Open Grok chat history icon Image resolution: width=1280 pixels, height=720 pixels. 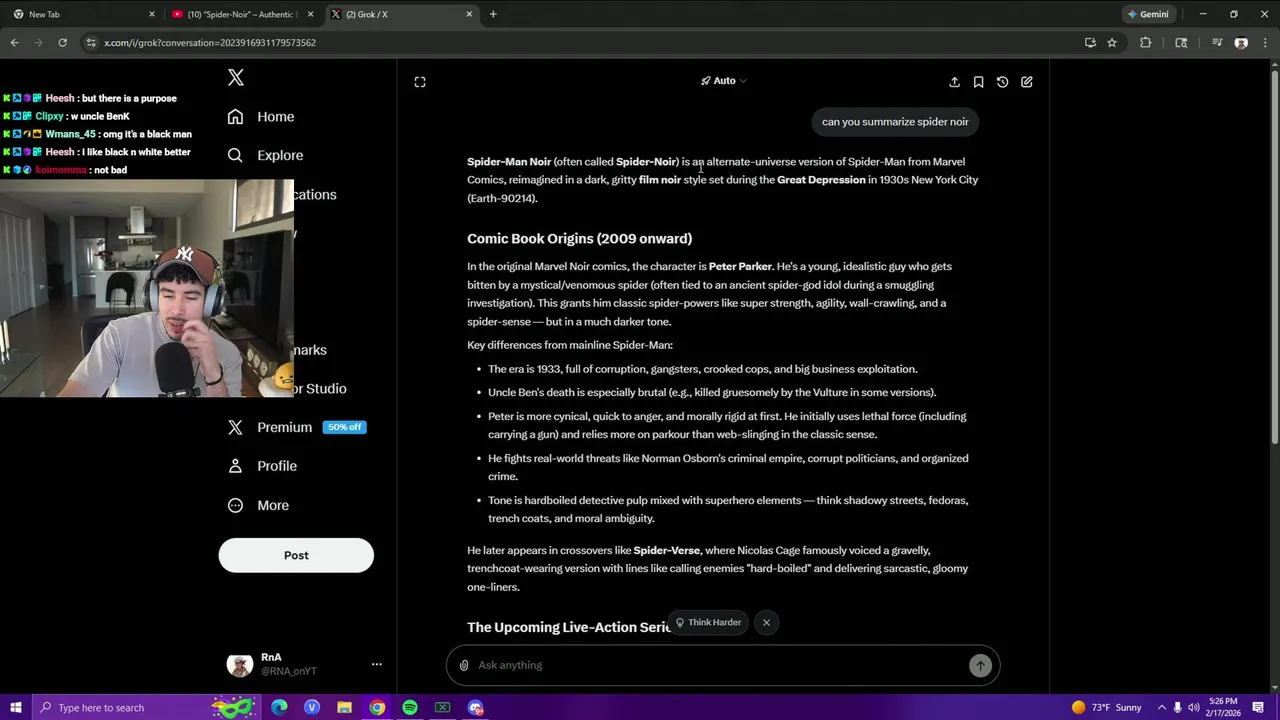click(x=1002, y=82)
